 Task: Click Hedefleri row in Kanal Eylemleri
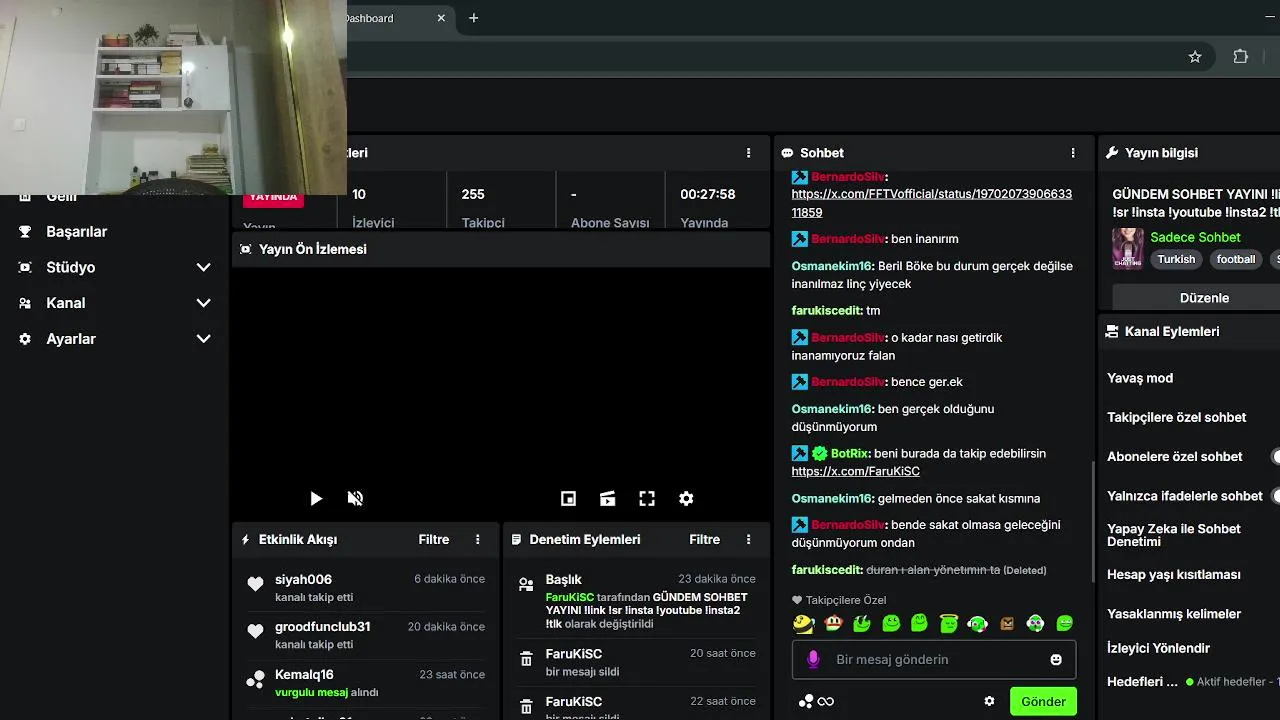1193,682
